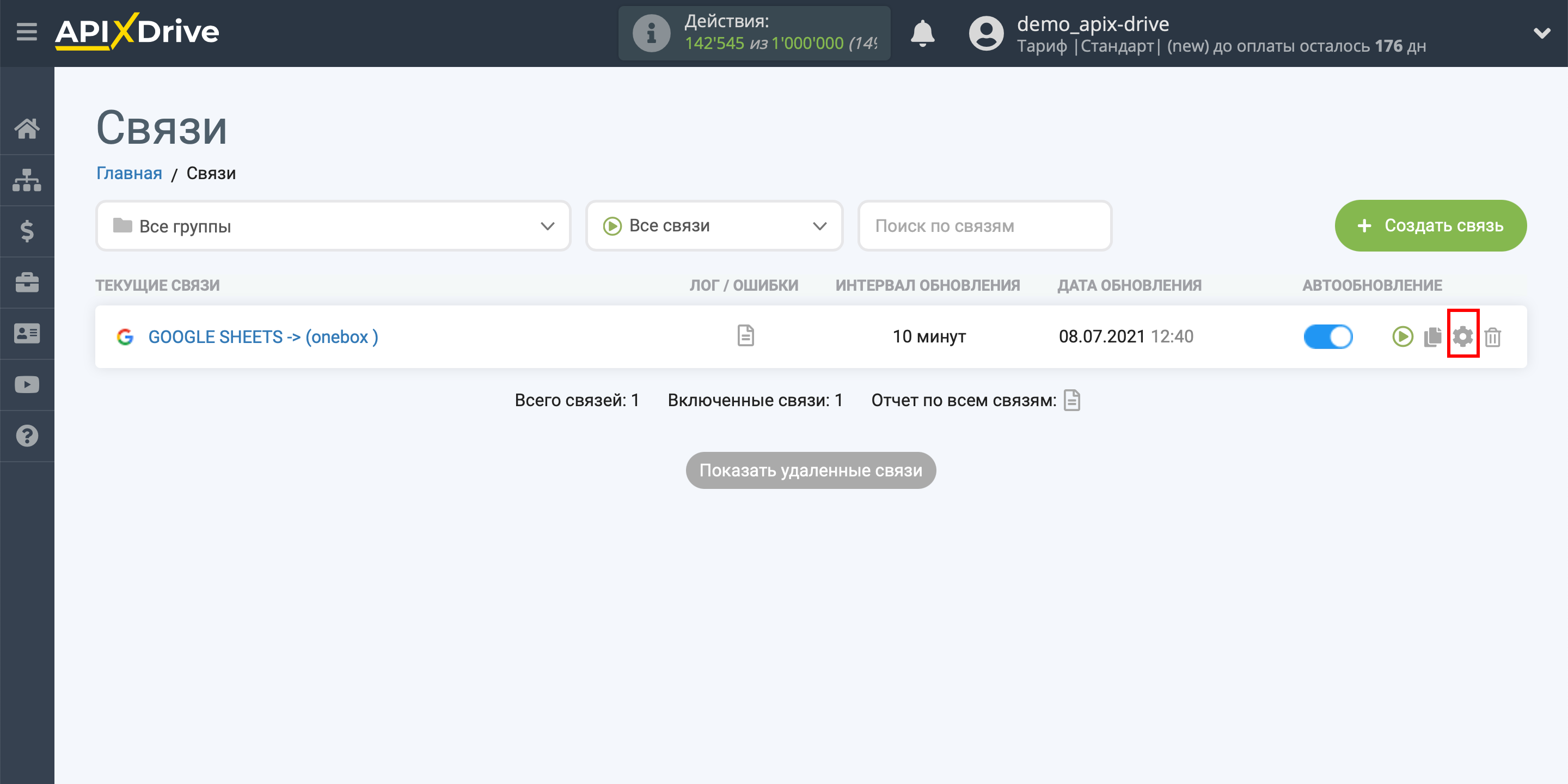Click the 'ИНТЕРВАЛ ОБНОВЛЕНИЯ' column header
The width and height of the screenshot is (1568, 784).
928,285
